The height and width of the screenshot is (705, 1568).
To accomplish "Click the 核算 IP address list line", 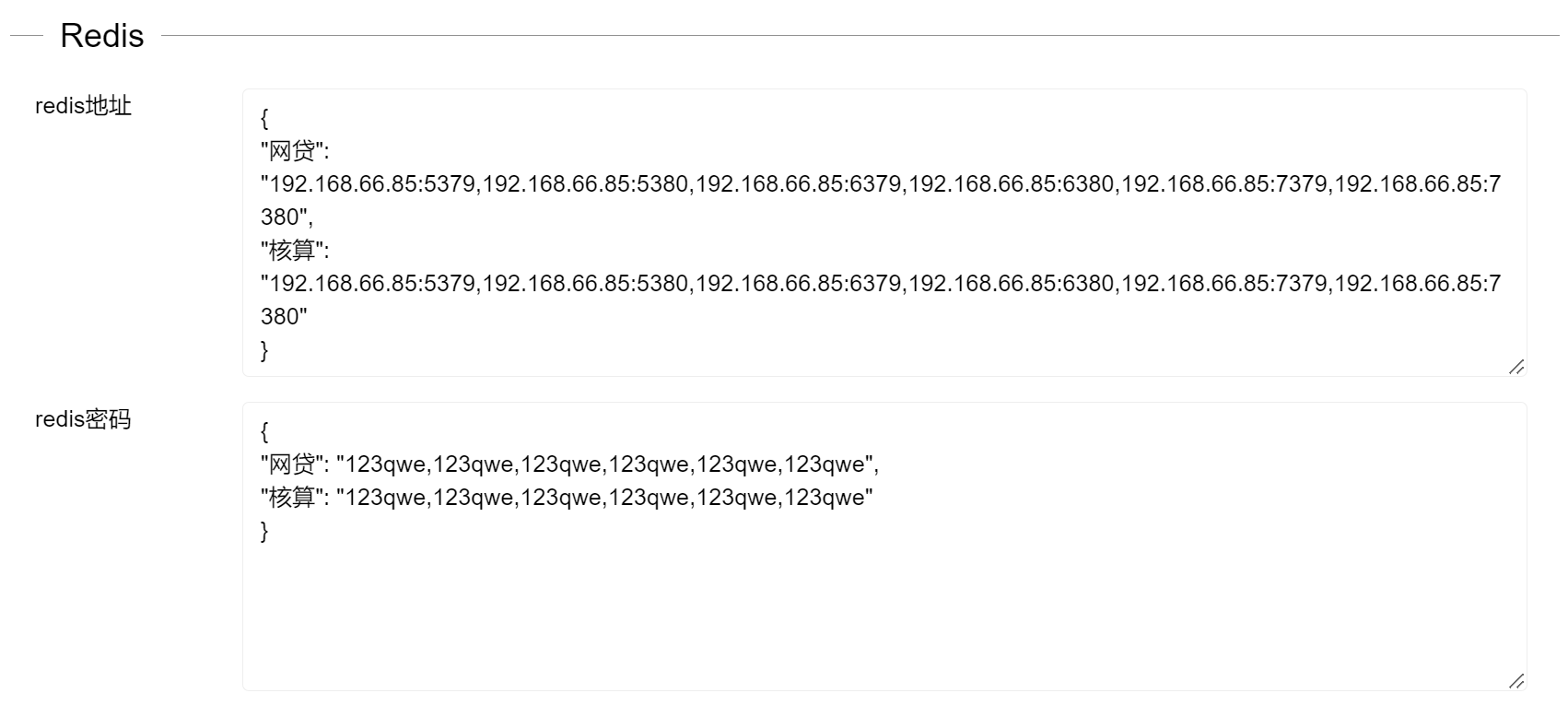I will pos(881,284).
